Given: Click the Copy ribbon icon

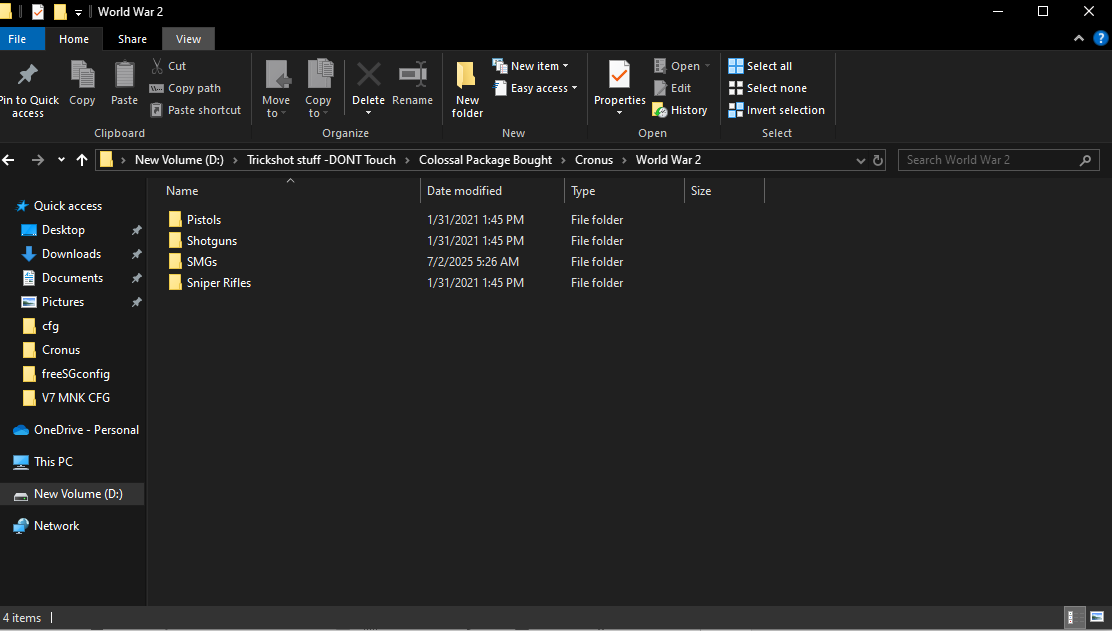Looking at the screenshot, I should click(82, 74).
